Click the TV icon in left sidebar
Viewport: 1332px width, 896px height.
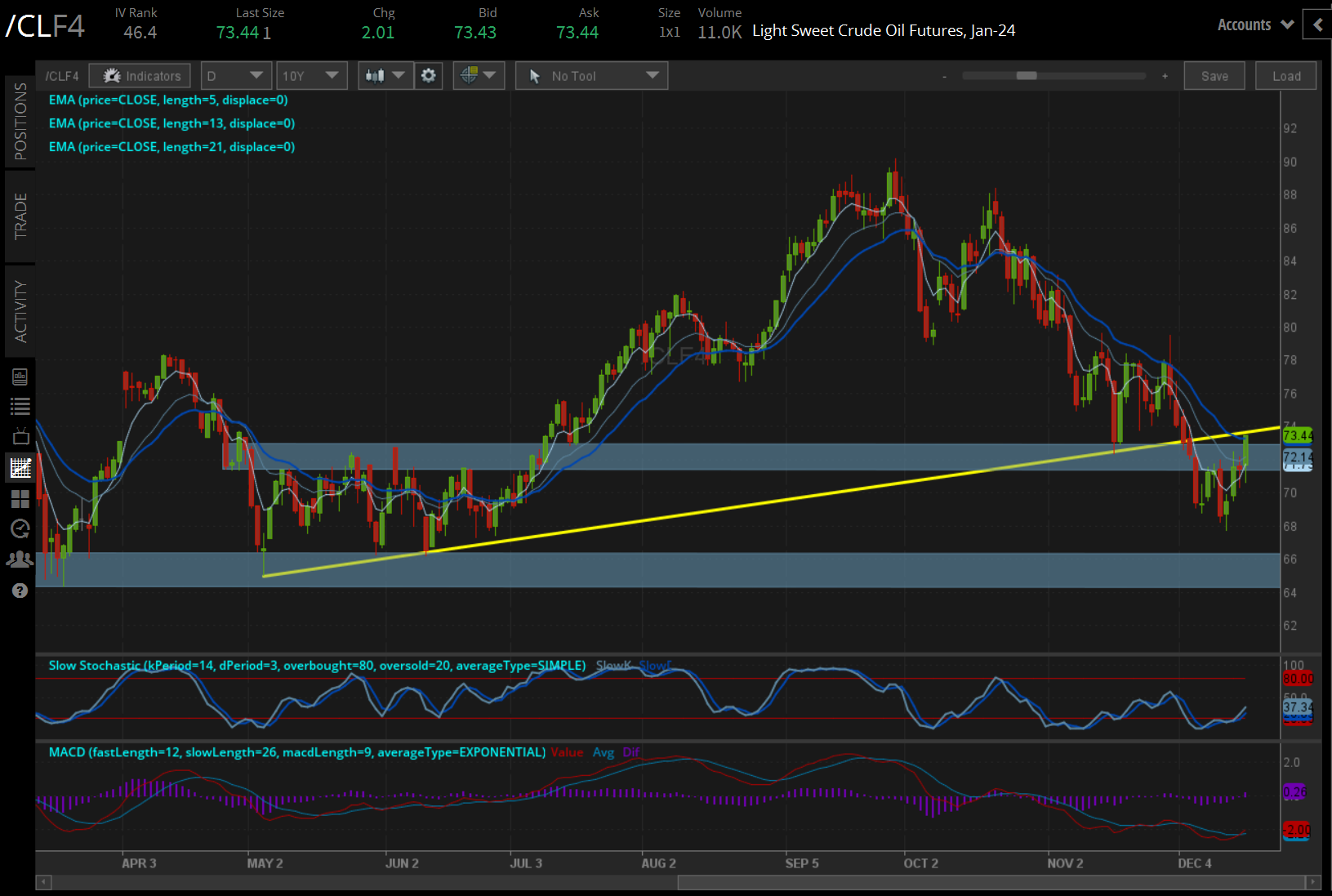(20, 436)
